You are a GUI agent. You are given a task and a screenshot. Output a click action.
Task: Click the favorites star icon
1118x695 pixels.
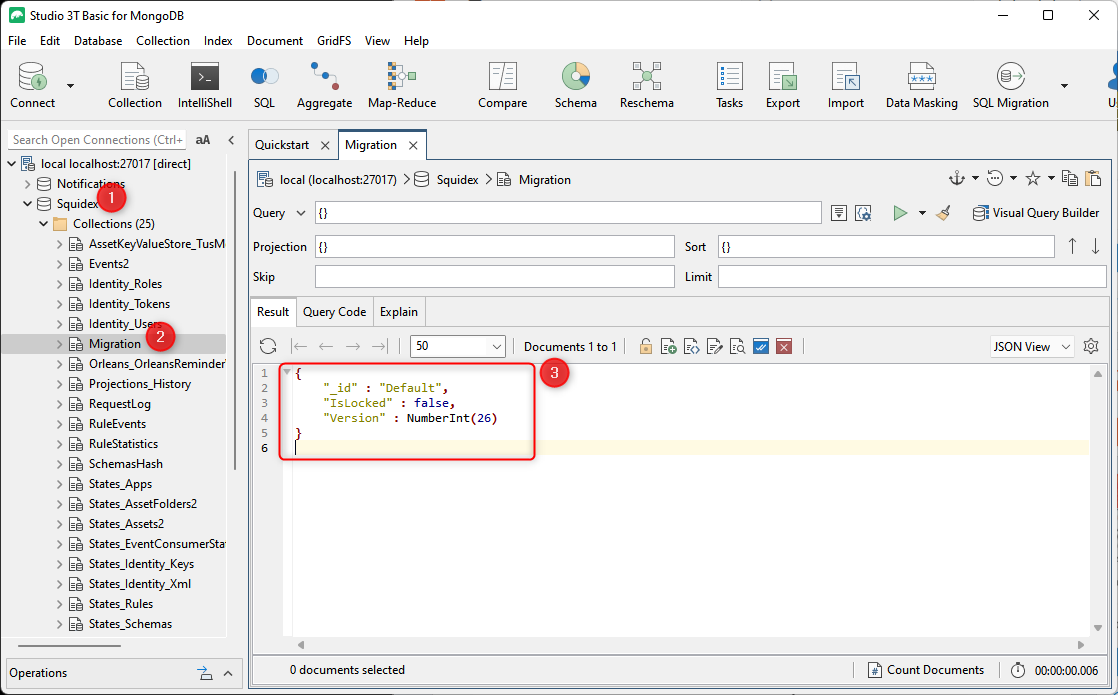1032,178
